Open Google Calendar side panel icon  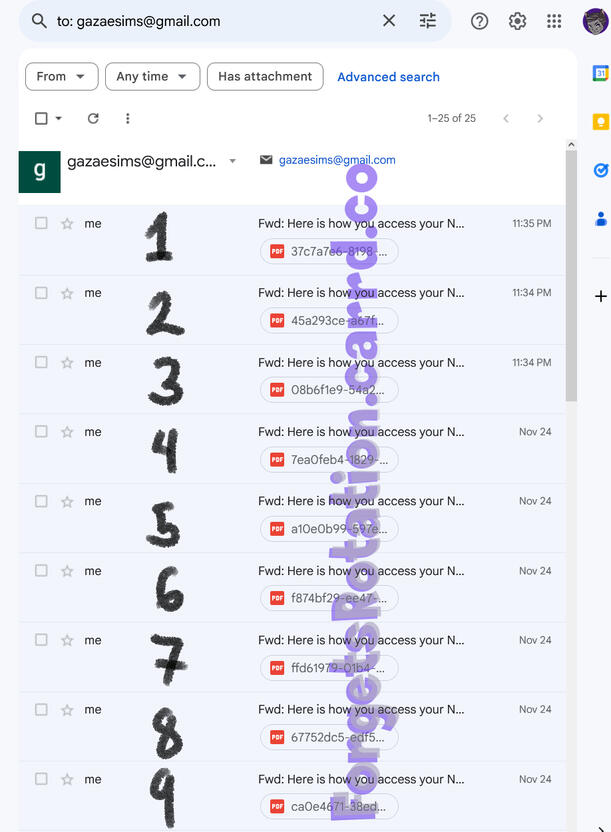pos(600,73)
